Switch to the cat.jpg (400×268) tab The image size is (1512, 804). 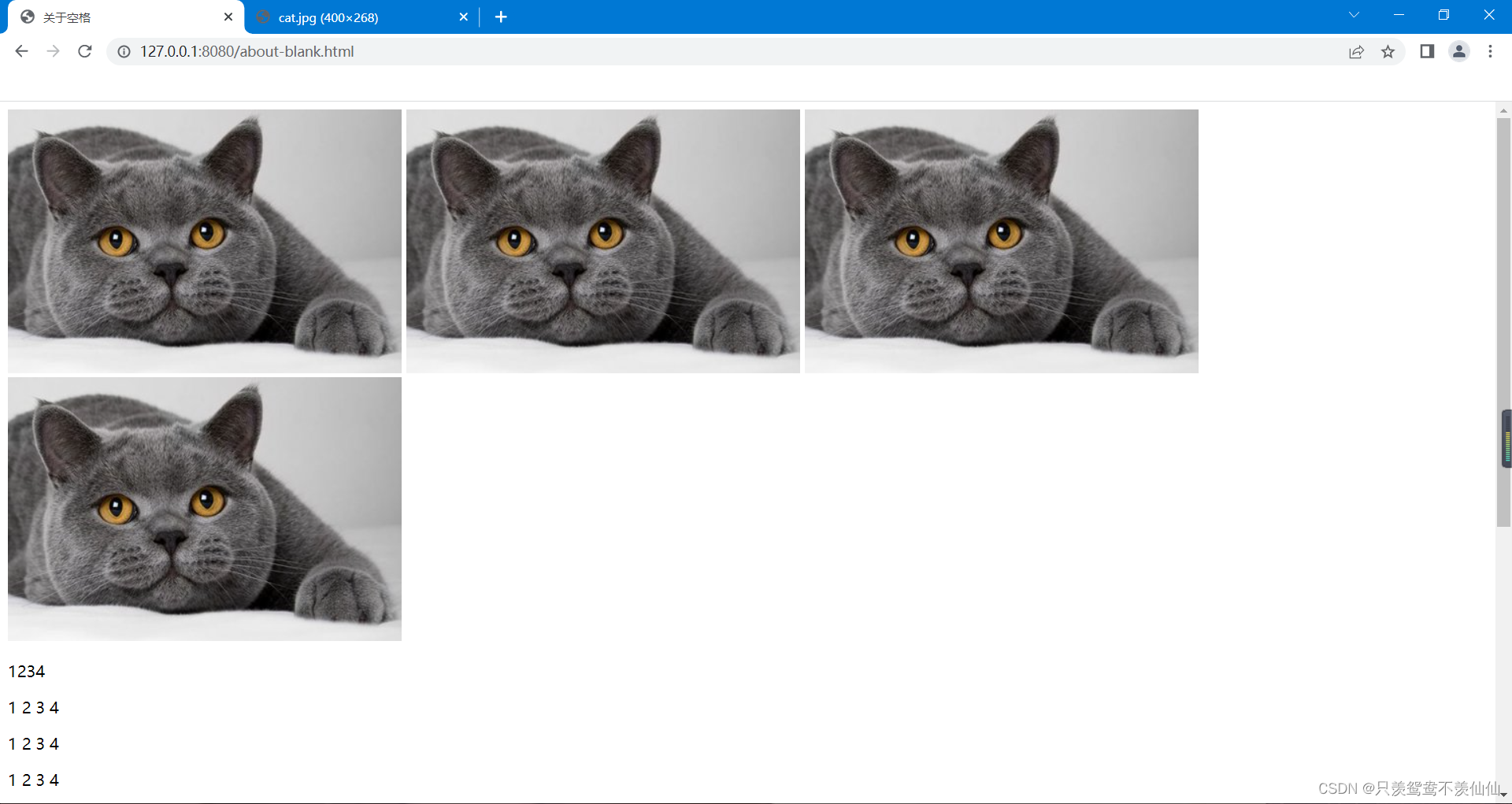click(362, 17)
